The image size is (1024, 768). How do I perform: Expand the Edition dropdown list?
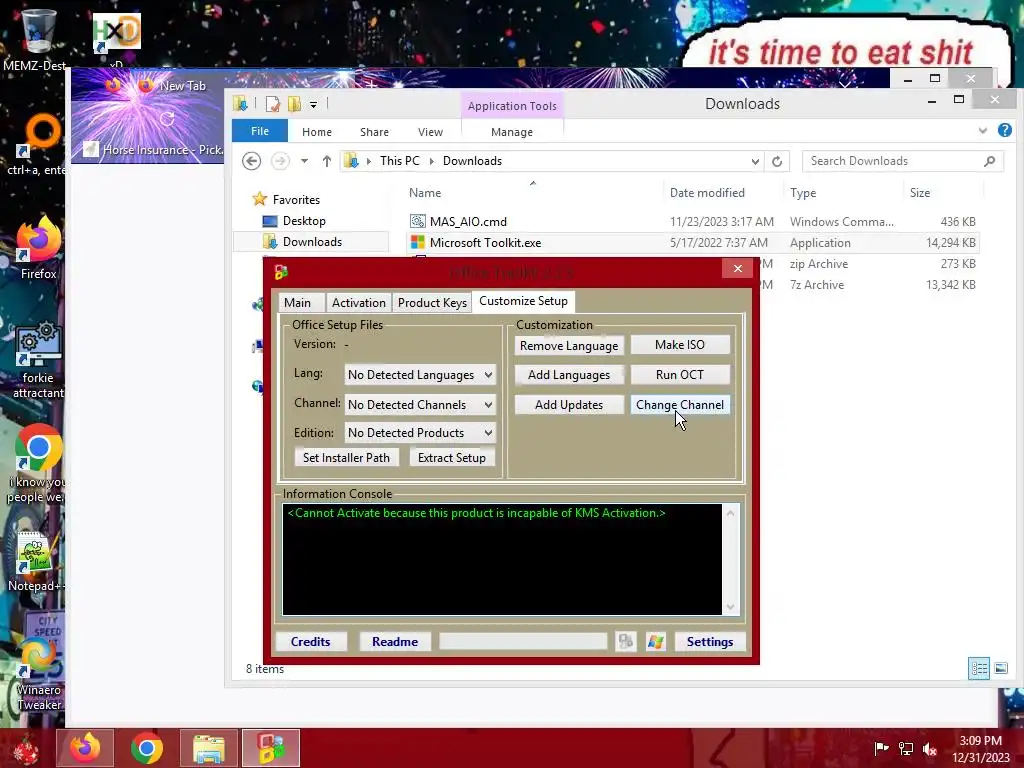[x=488, y=433]
